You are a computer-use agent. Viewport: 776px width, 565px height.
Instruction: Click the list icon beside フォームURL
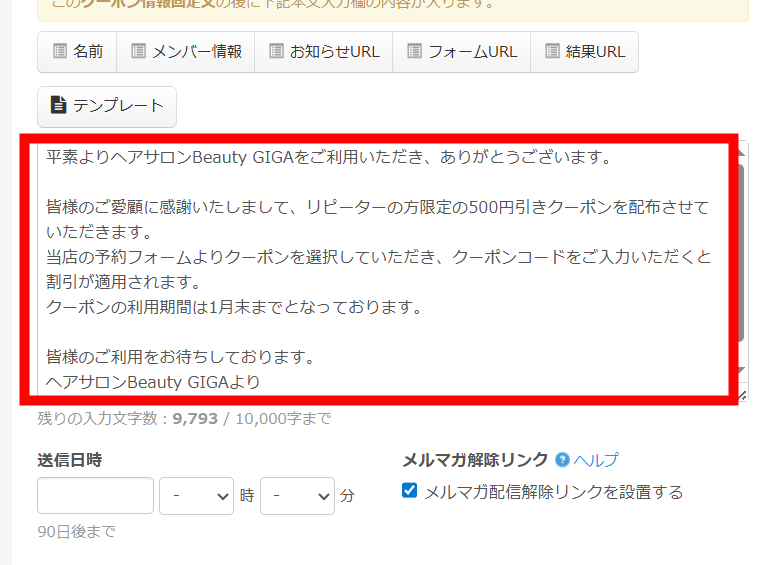[x=414, y=51]
